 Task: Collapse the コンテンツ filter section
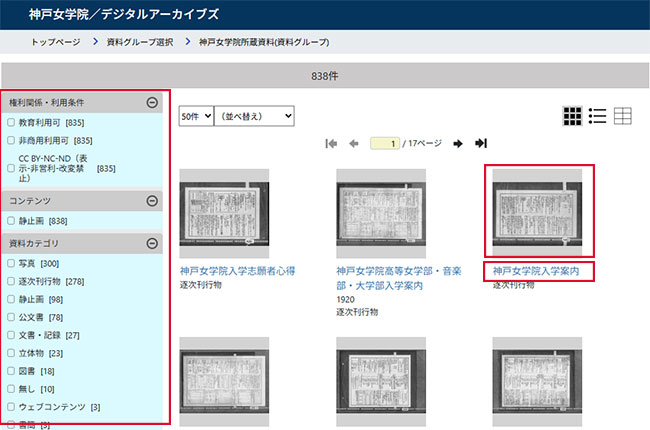152,201
